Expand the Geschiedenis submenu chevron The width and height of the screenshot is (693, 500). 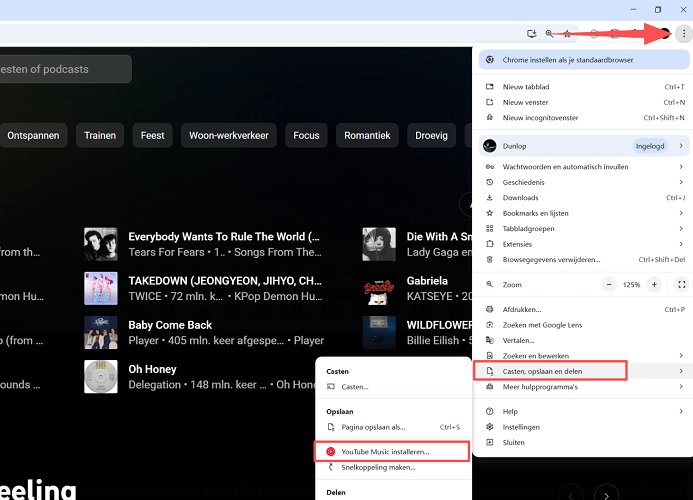pos(681,182)
